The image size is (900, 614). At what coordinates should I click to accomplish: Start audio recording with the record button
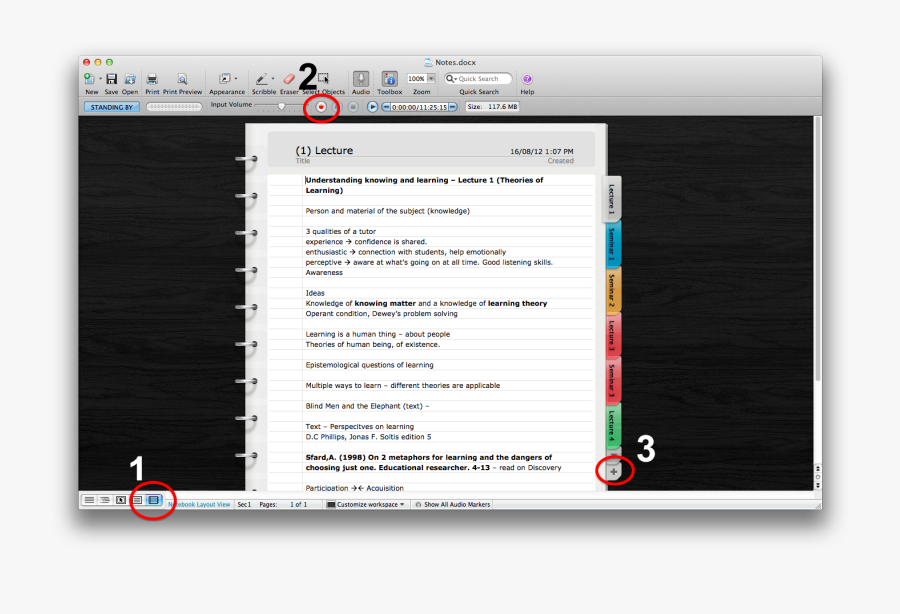click(x=321, y=106)
